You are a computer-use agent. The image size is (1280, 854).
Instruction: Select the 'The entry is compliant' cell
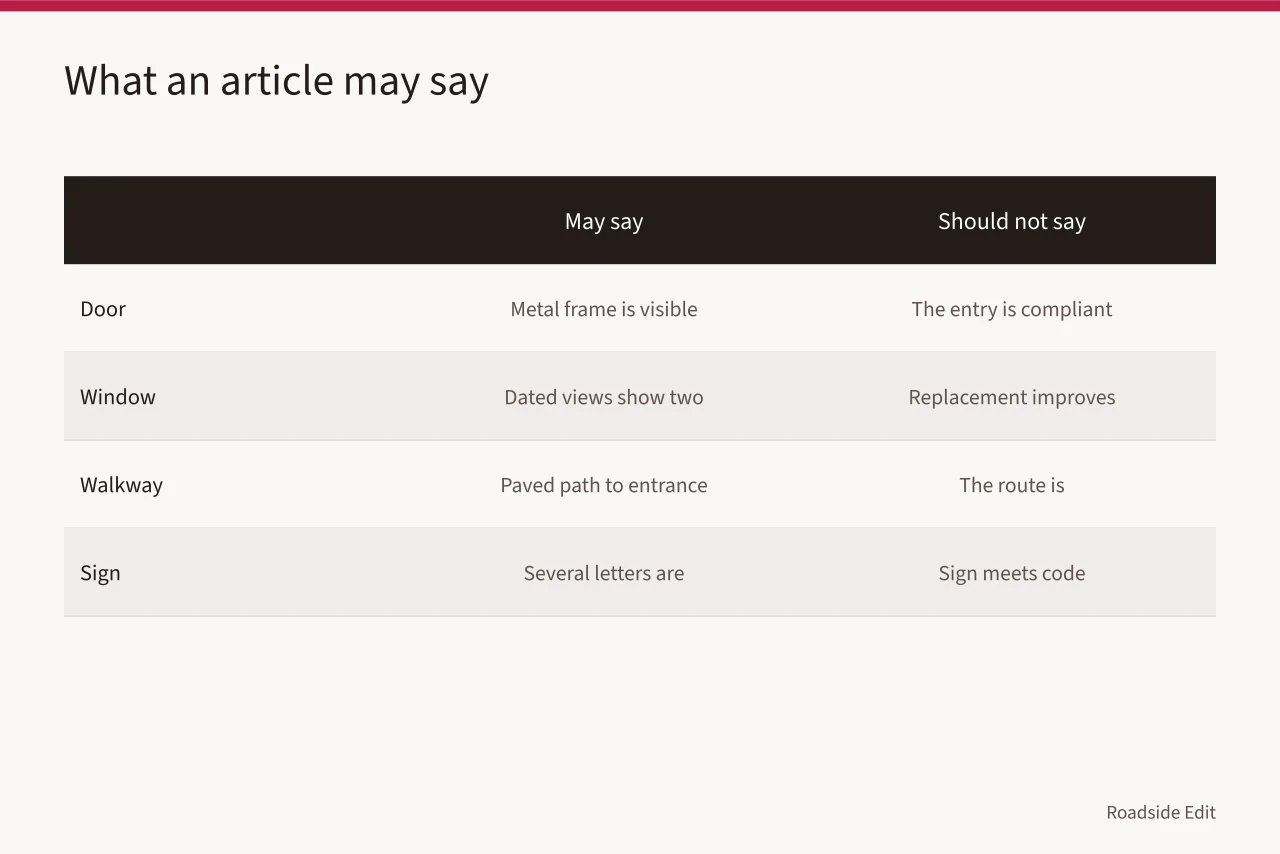click(x=1012, y=309)
